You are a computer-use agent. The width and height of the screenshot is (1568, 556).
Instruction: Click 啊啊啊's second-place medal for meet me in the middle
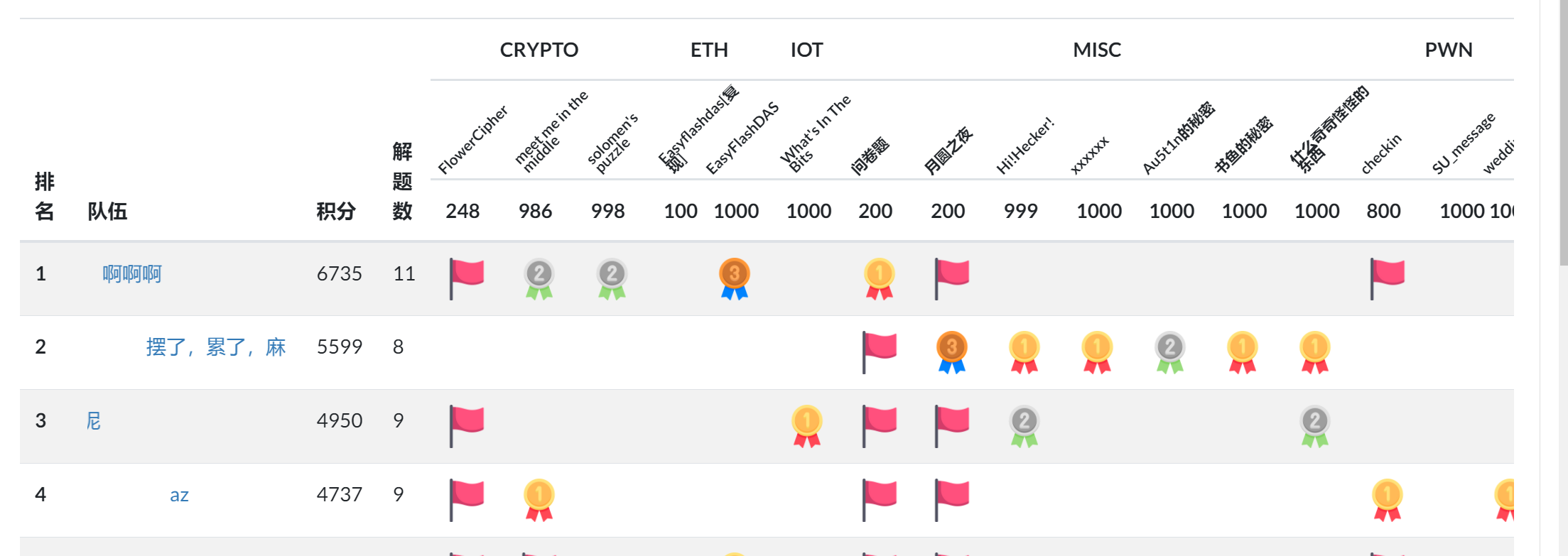click(x=539, y=278)
